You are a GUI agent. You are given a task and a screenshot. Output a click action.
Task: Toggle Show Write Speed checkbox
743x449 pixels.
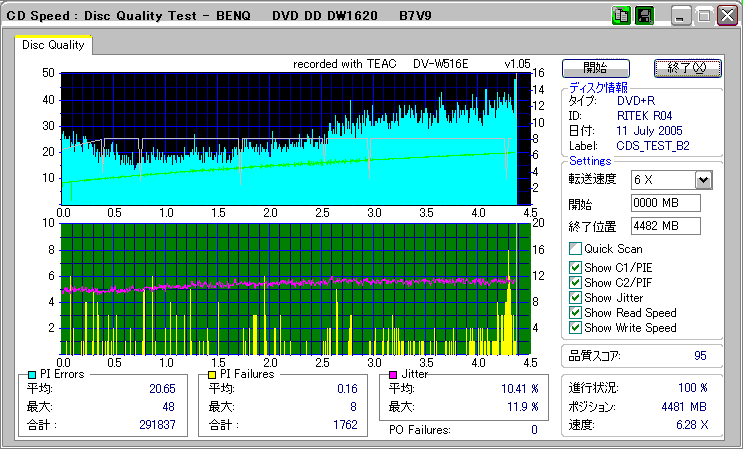pos(575,327)
